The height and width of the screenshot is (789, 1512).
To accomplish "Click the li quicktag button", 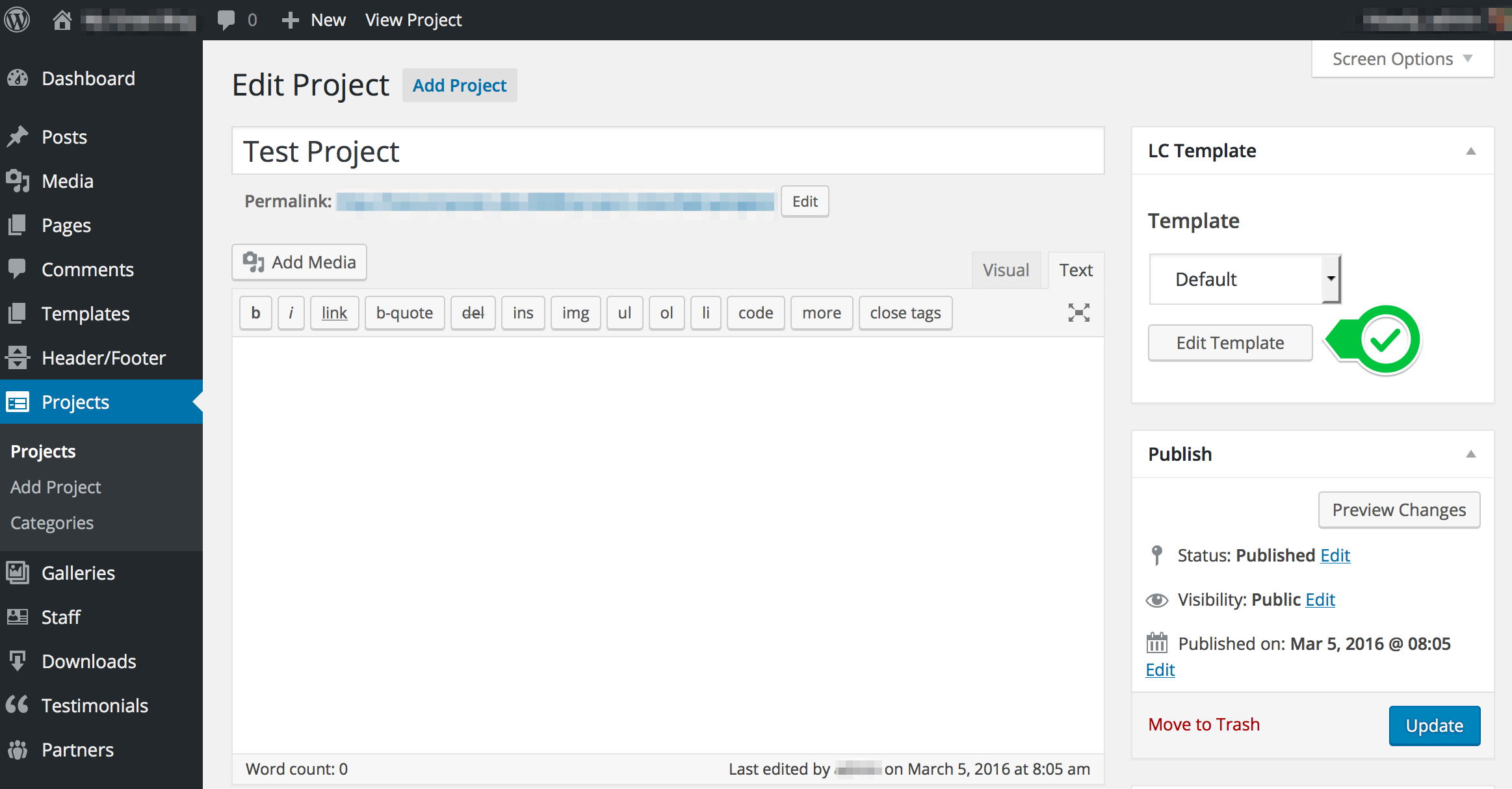I will 705,313.
